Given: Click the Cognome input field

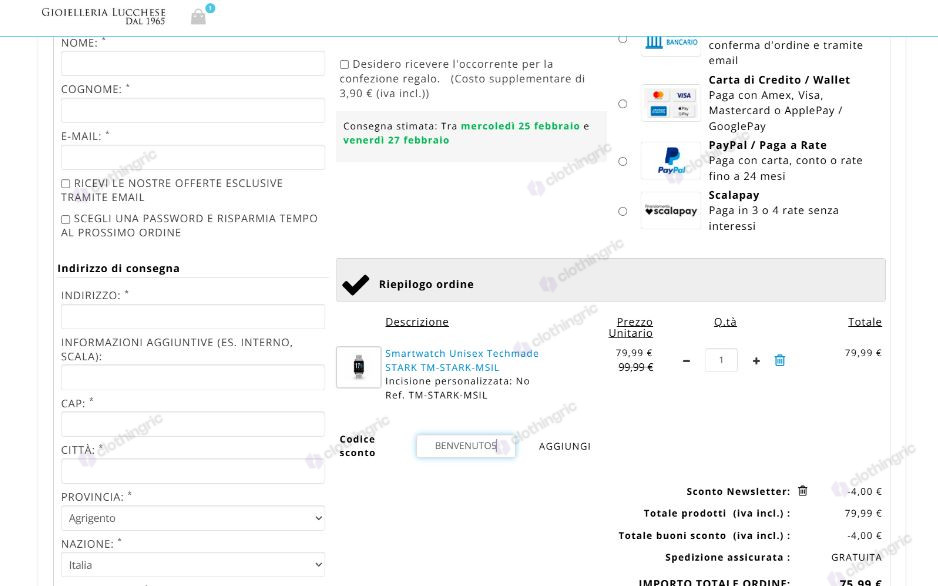Looking at the screenshot, I should coord(193,111).
